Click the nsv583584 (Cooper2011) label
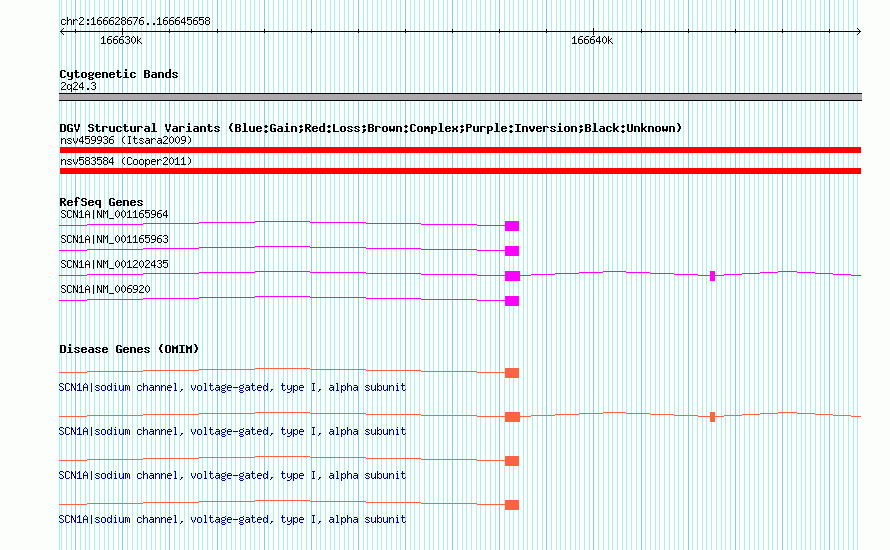Screen dimensions: 890x550 (x=126, y=161)
